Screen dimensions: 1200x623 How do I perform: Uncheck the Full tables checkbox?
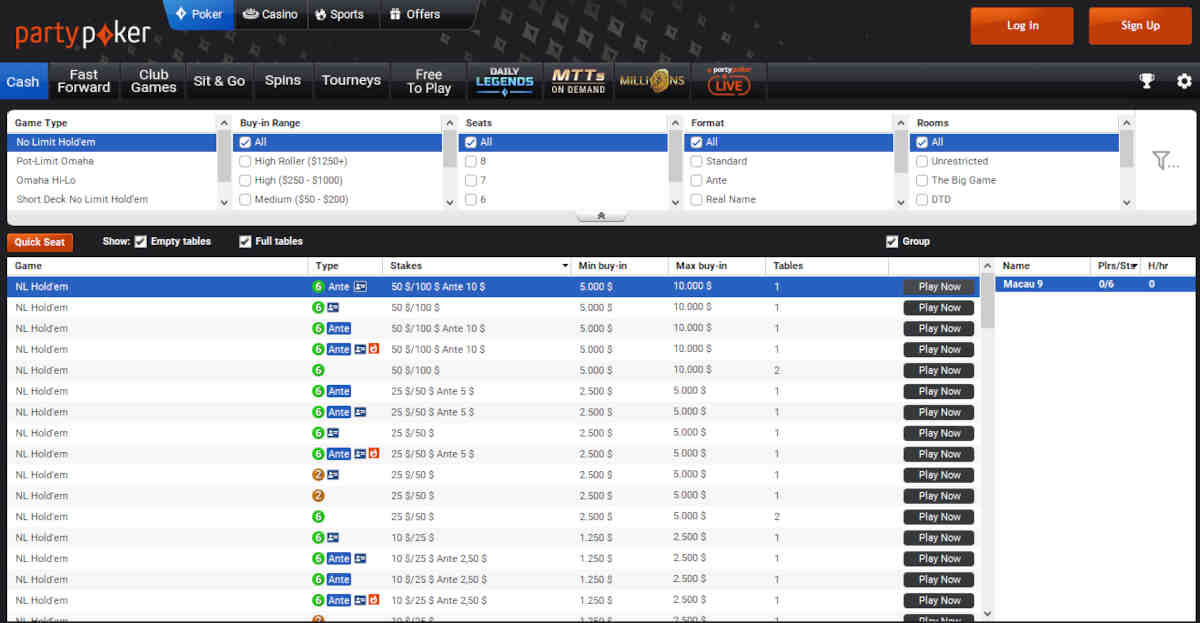pos(245,241)
